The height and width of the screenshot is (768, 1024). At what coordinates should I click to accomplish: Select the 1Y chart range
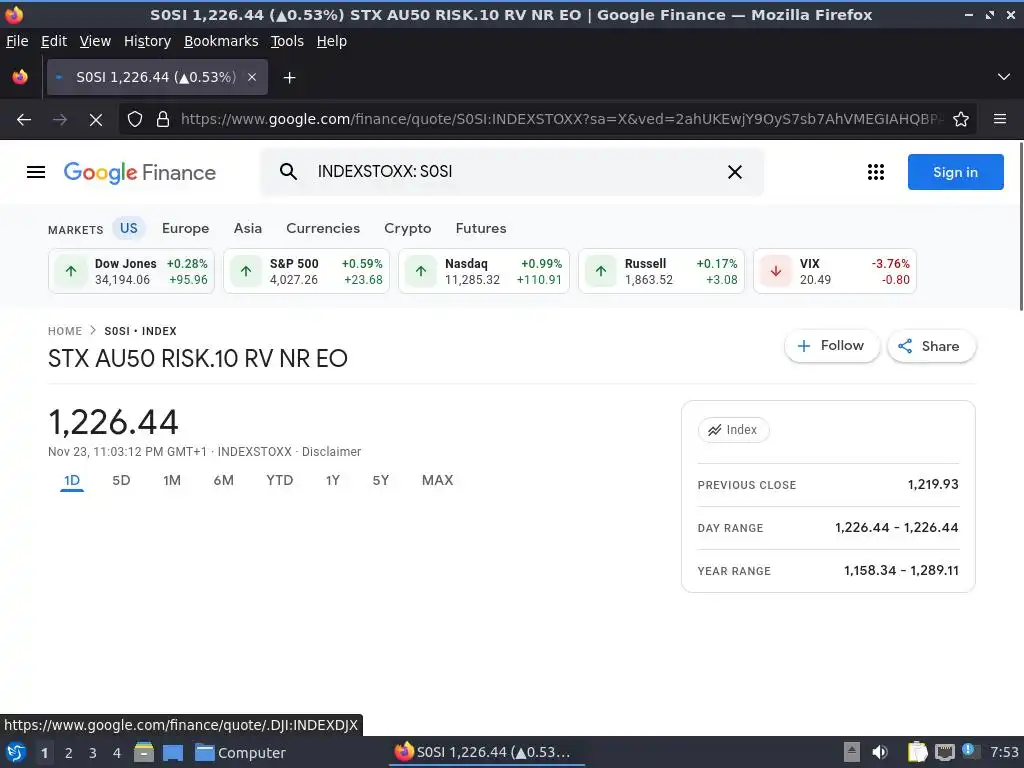332,481
